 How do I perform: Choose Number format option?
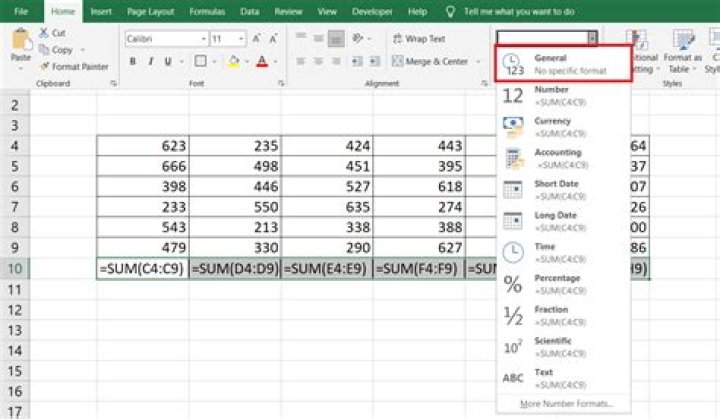[563, 96]
